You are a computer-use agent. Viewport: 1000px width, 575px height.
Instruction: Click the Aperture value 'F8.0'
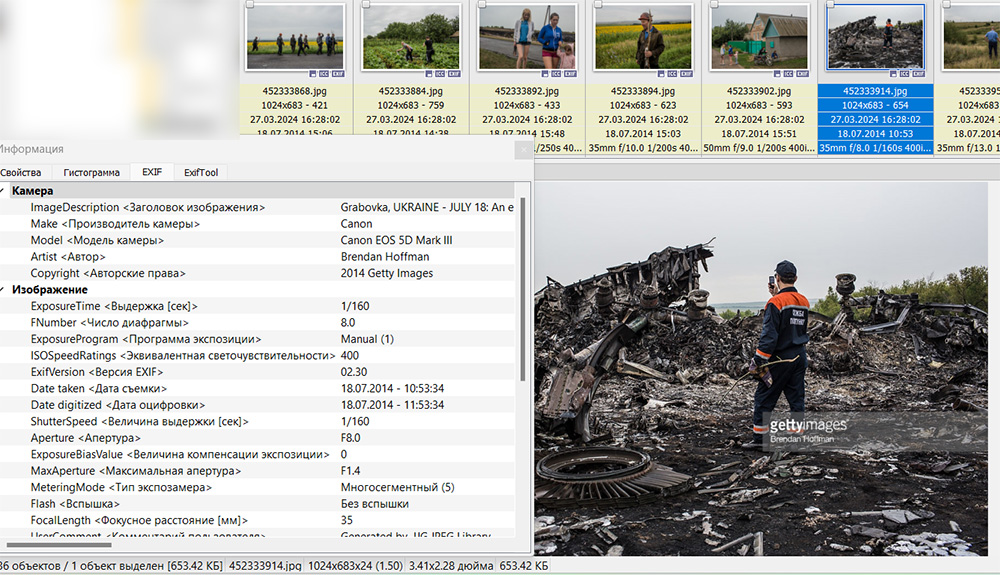click(x=350, y=438)
